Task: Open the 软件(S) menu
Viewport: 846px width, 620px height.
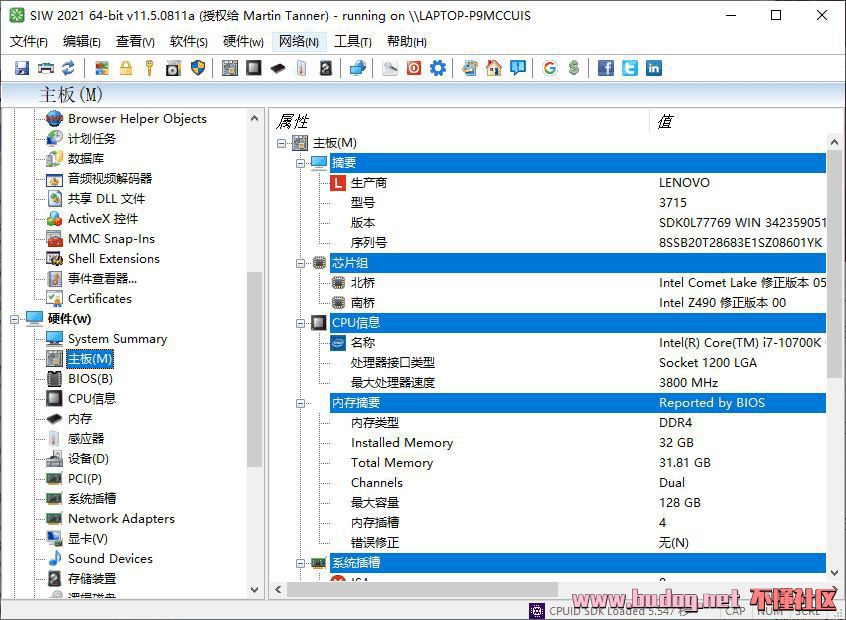Action: click(188, 41)
